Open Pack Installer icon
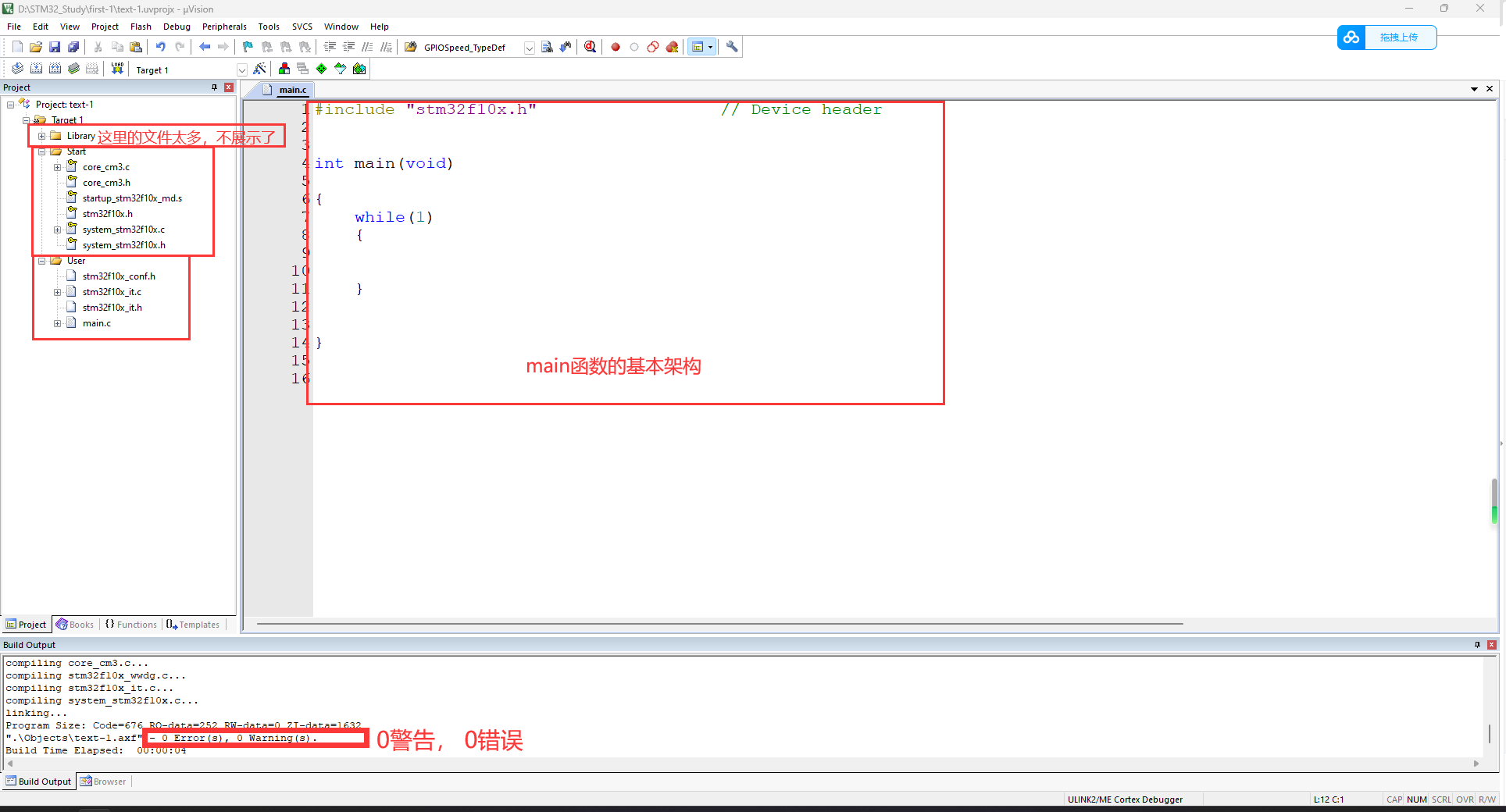 pyautogui.click(x=359, y=69)
